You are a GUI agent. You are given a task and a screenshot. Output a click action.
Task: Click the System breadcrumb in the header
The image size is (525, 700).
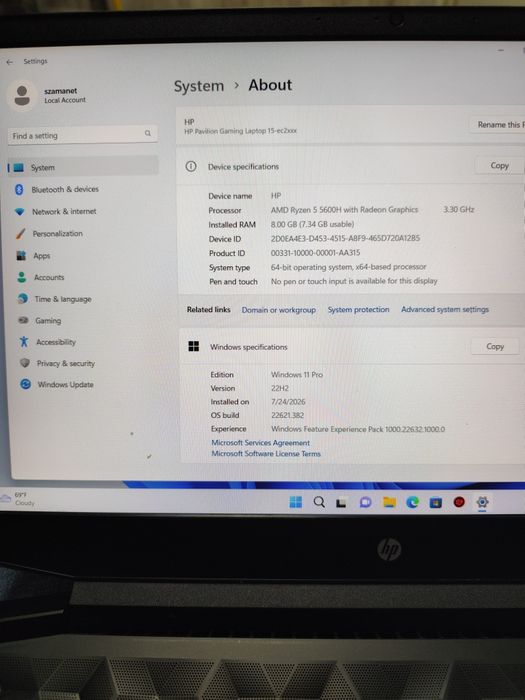coord(199,86)
